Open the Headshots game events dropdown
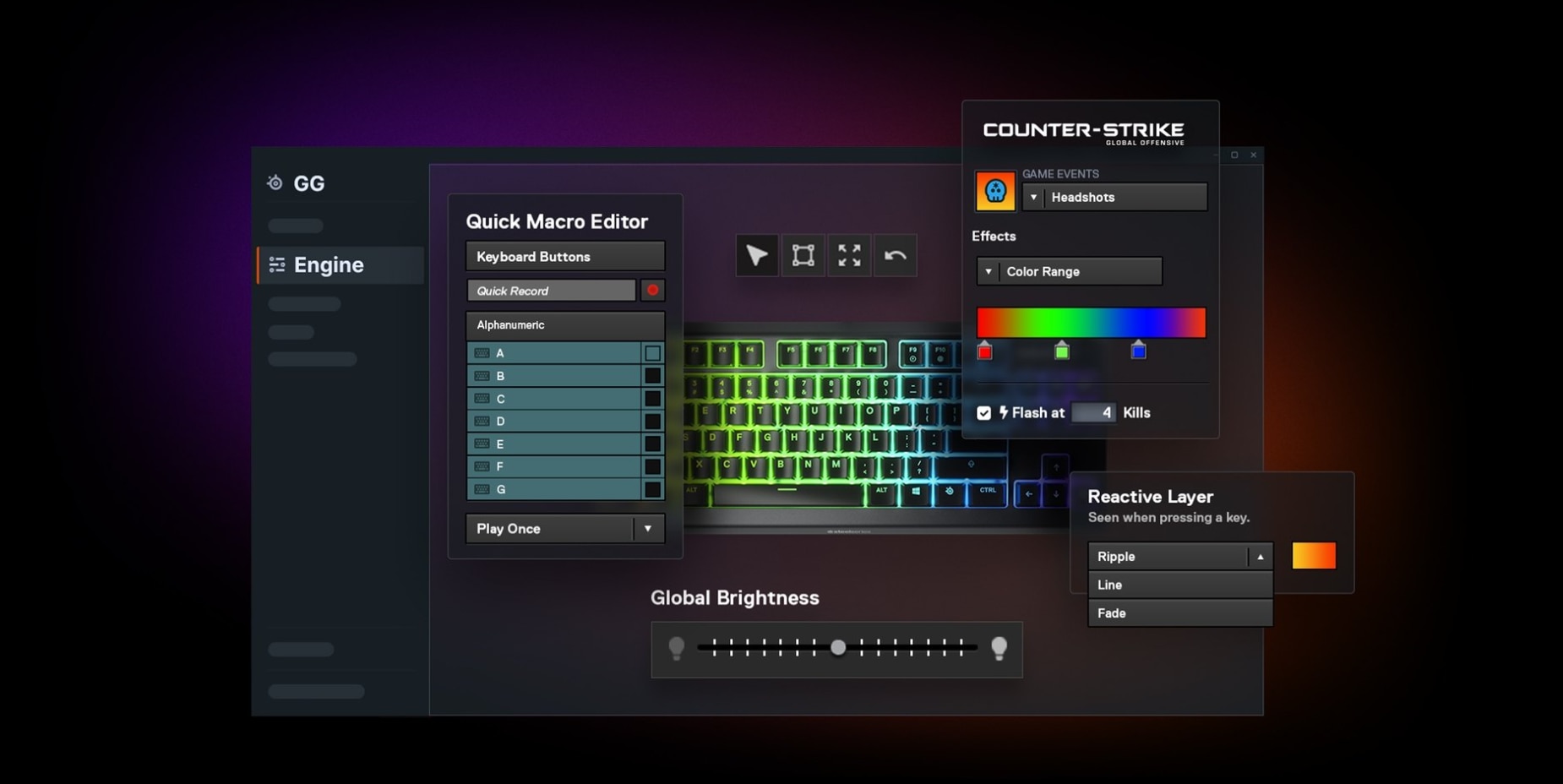This screenshot has height=784, width=1563. (1114, 197)
